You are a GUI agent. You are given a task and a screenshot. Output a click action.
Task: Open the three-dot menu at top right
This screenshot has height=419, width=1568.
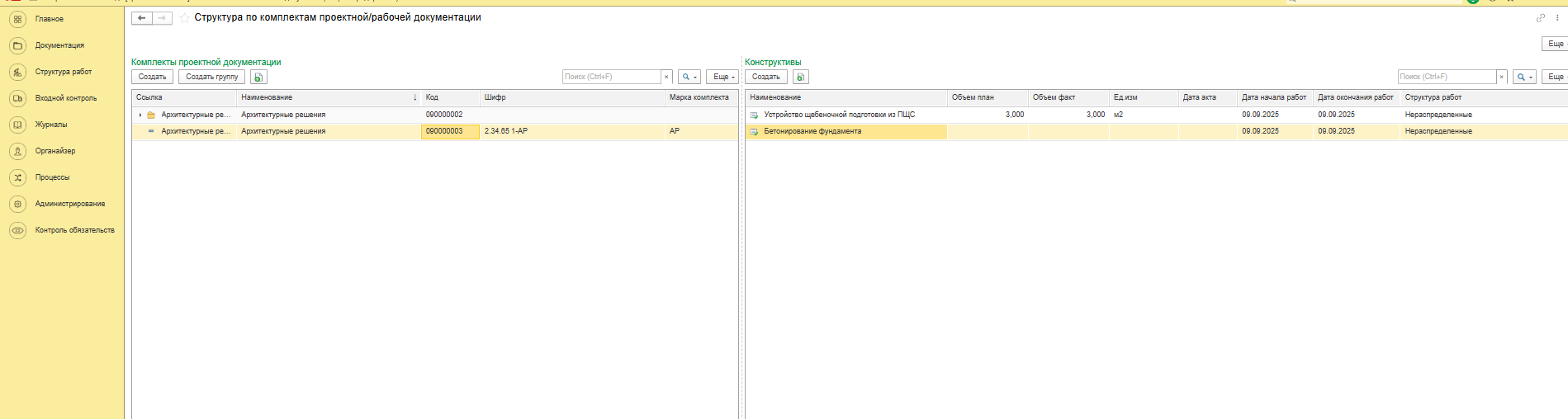pos(1557,18)
